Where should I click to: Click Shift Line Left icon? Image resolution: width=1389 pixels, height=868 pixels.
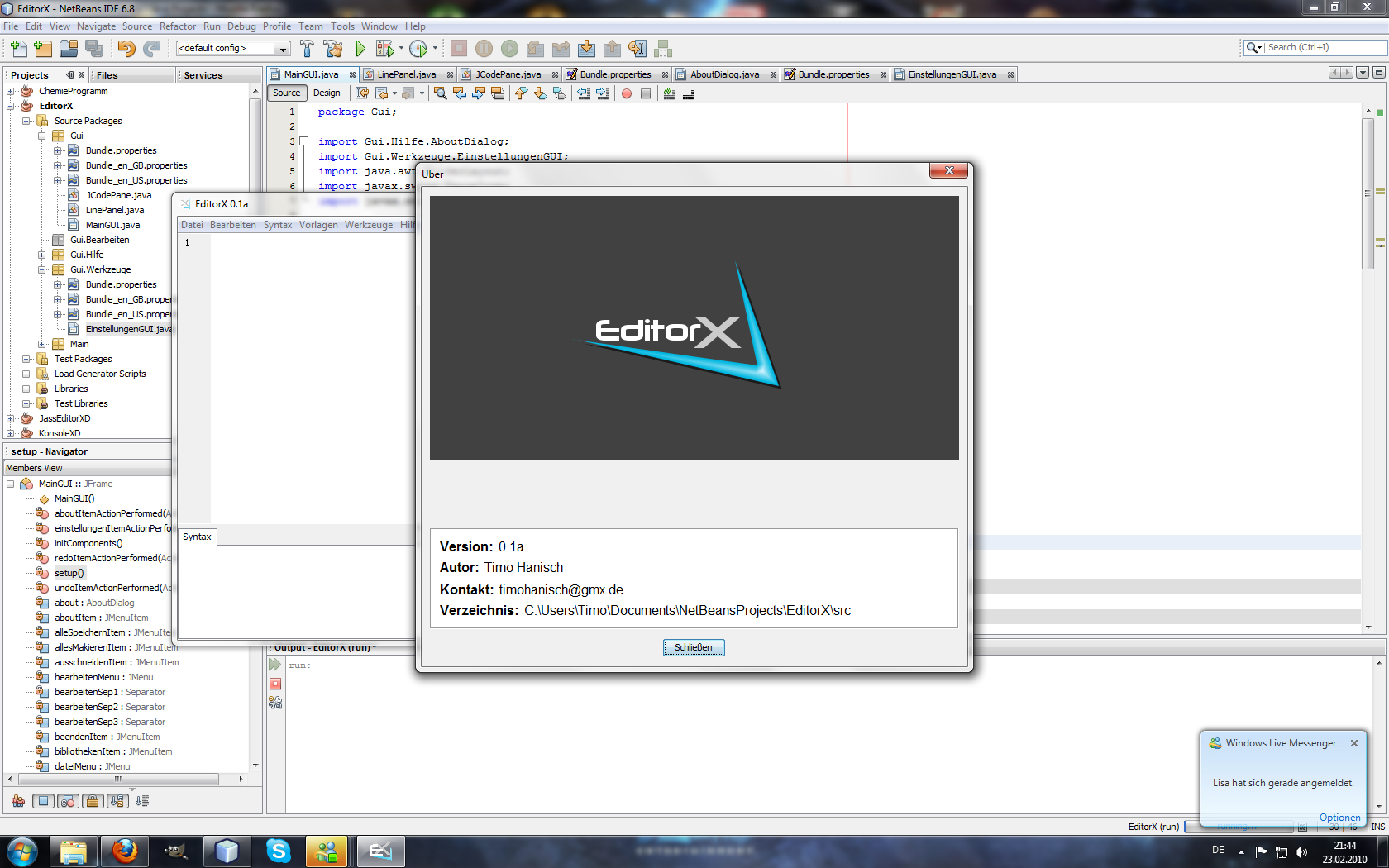tap(584, 93)
